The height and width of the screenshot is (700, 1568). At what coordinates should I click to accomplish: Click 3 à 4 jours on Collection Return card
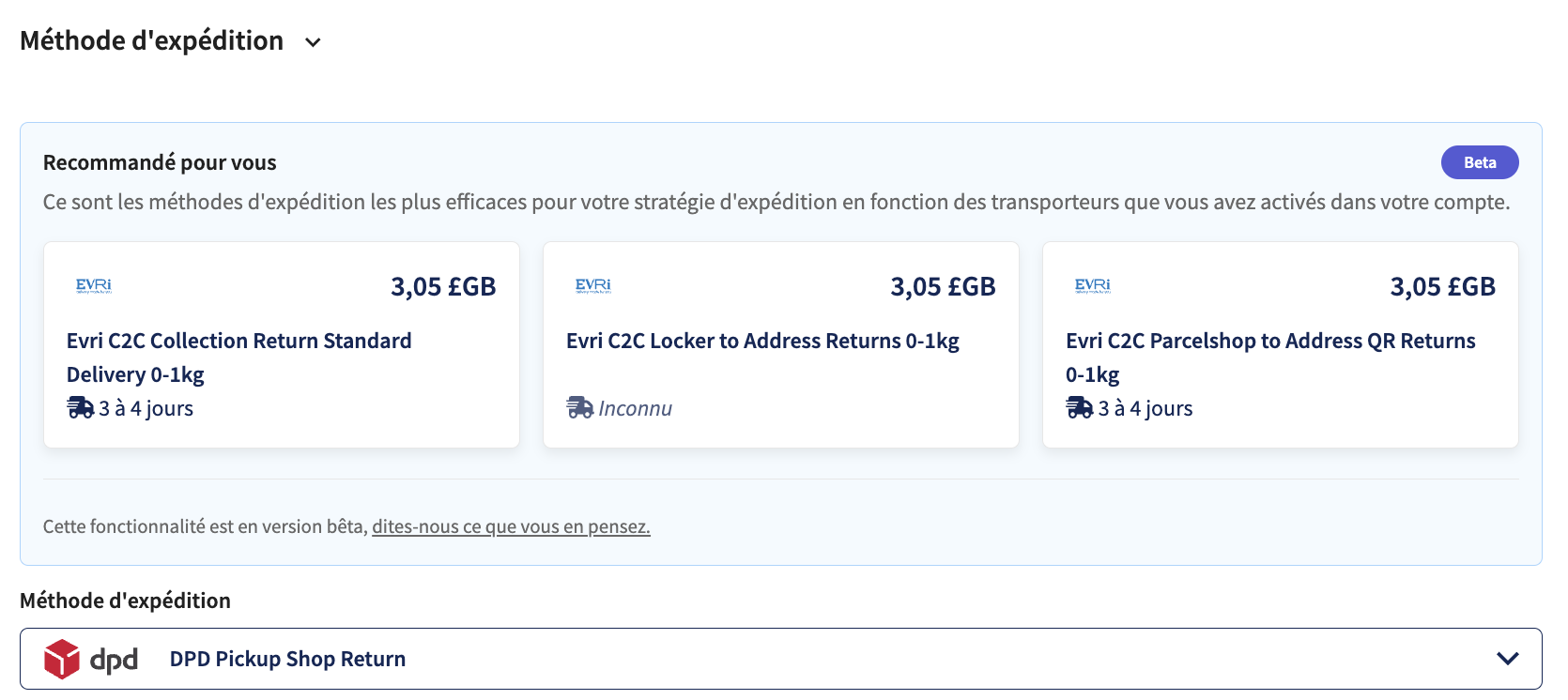coord(146,408)
